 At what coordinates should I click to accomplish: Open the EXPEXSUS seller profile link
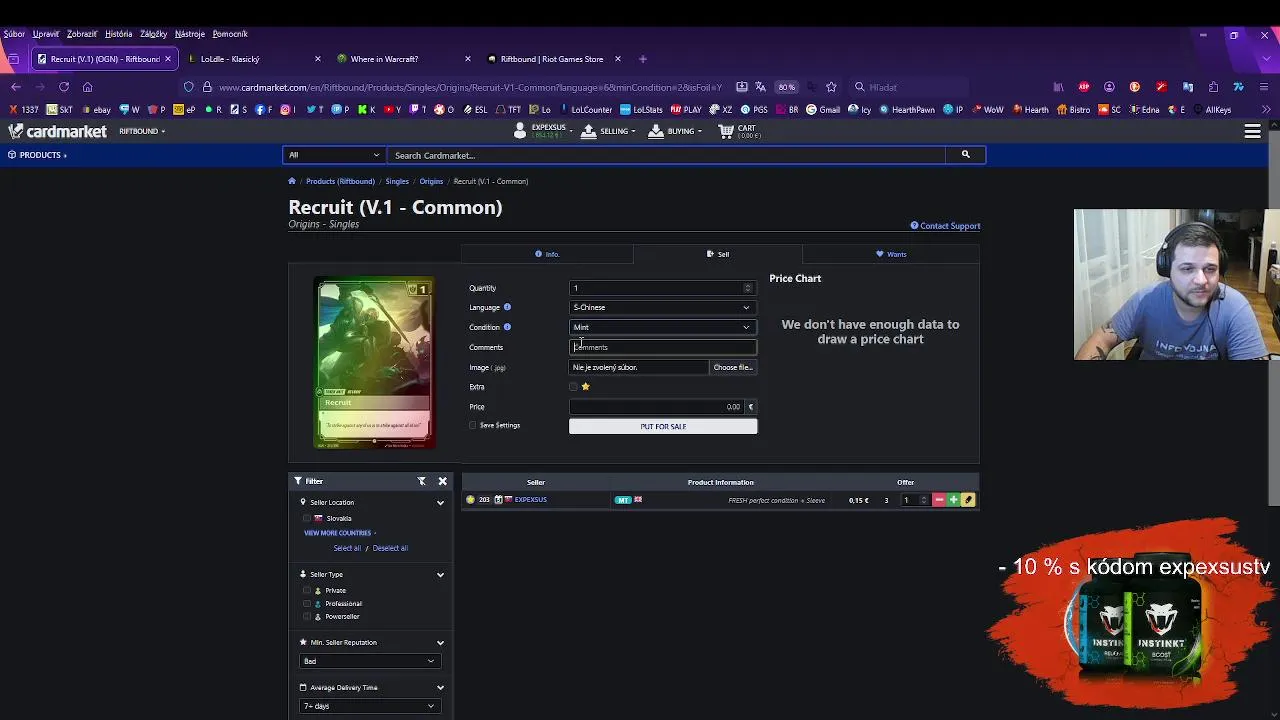coord(530,500)
